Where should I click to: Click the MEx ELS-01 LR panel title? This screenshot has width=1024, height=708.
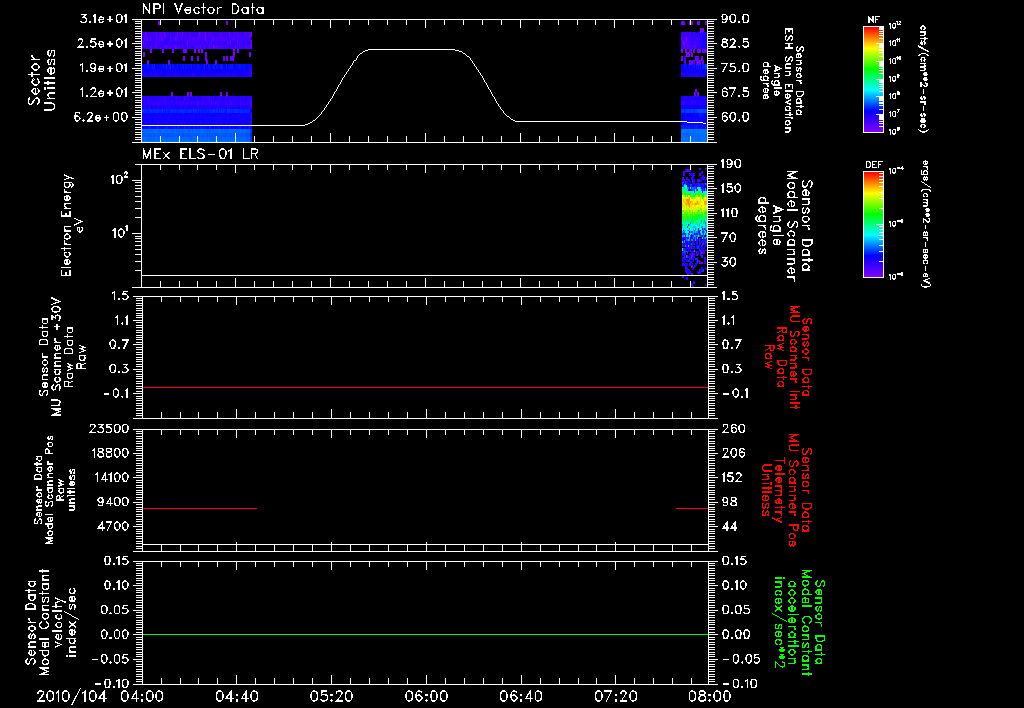tap(200, 154)
